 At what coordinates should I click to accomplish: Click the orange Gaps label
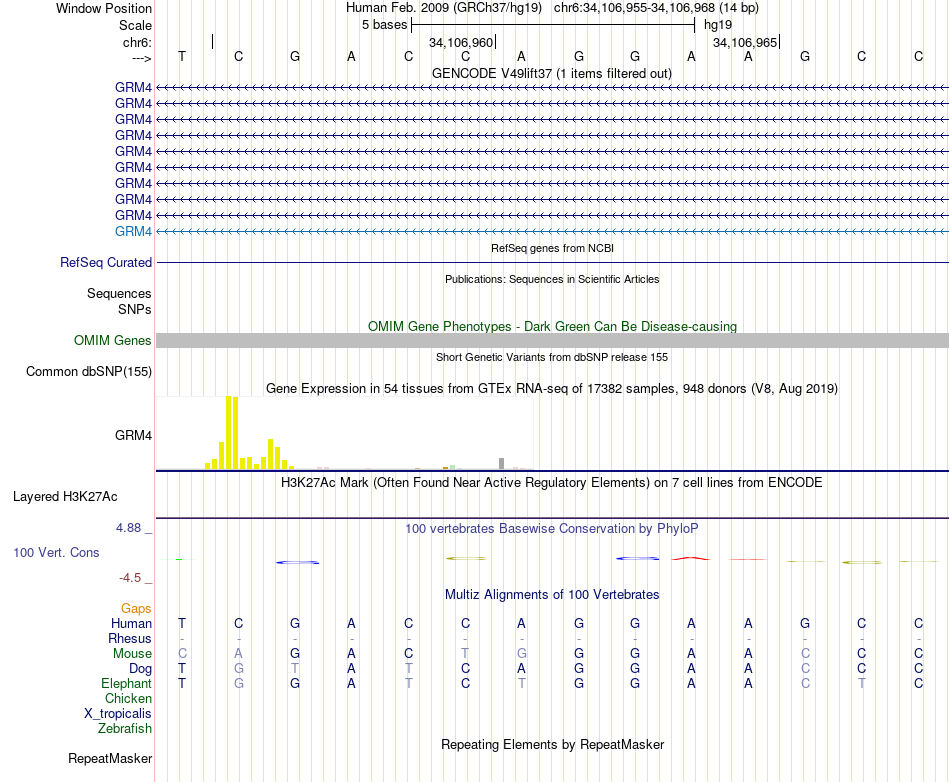tap(136, 609)
